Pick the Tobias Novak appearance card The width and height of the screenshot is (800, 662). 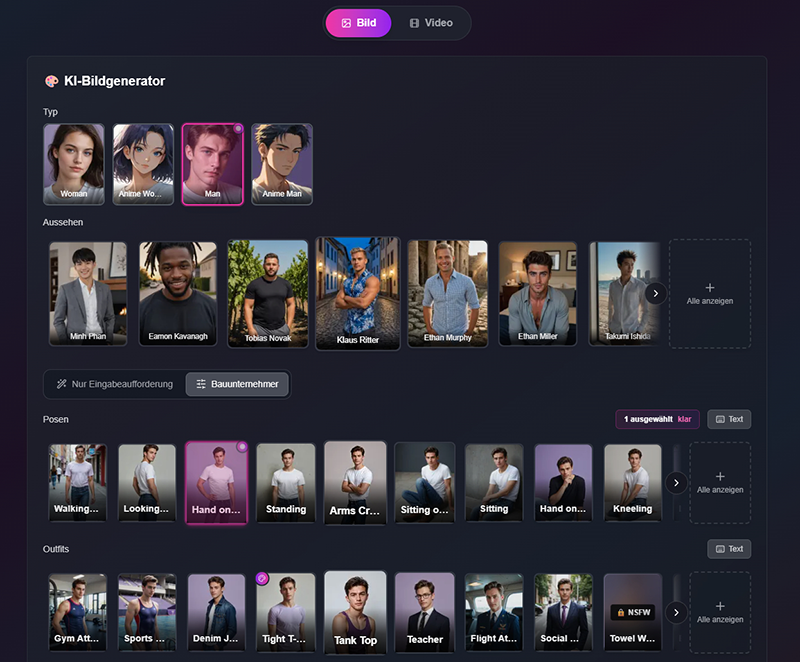click(x=268, y=294)
